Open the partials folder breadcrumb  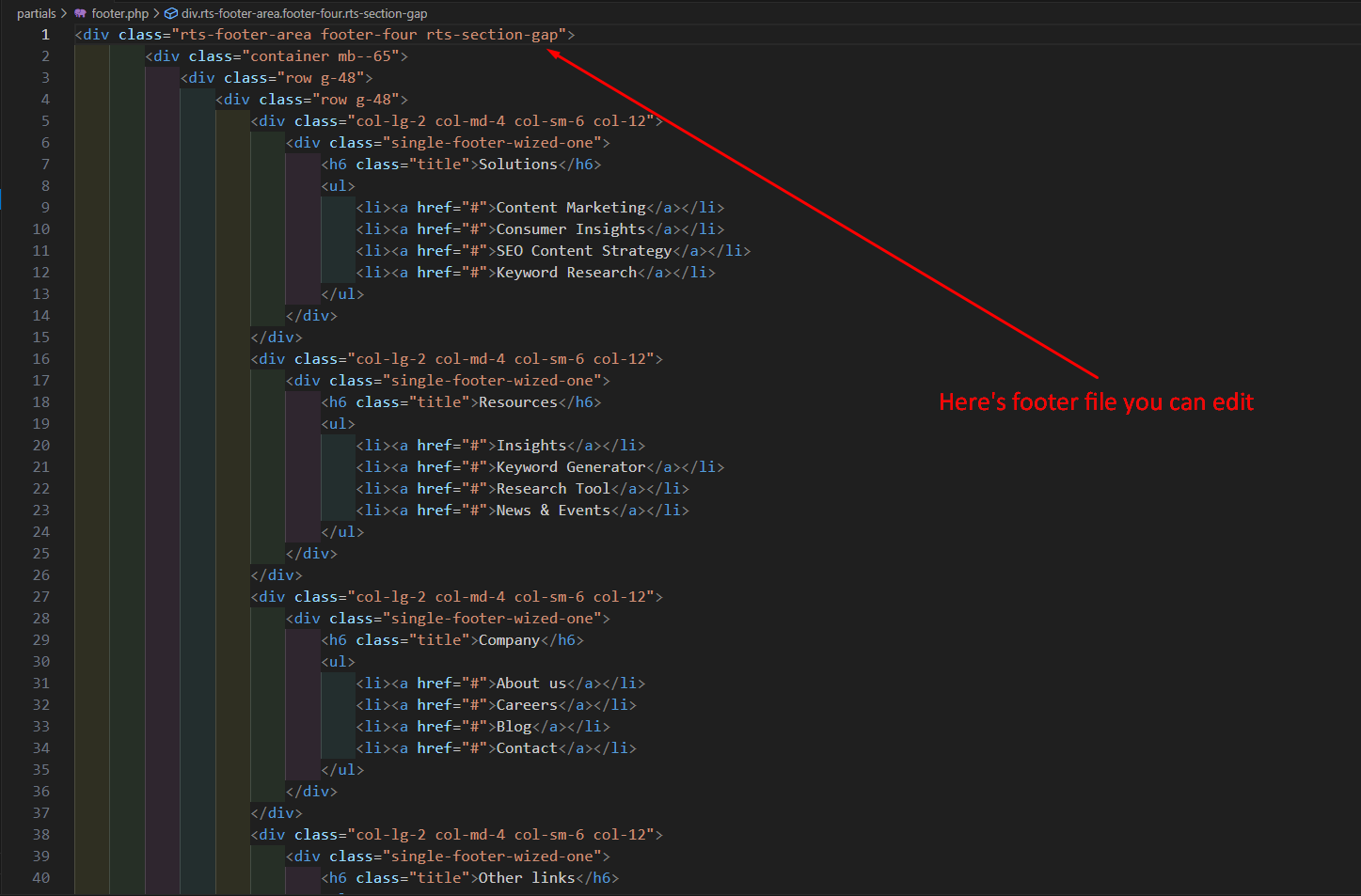pyautogui.click(x=36, y=13)
